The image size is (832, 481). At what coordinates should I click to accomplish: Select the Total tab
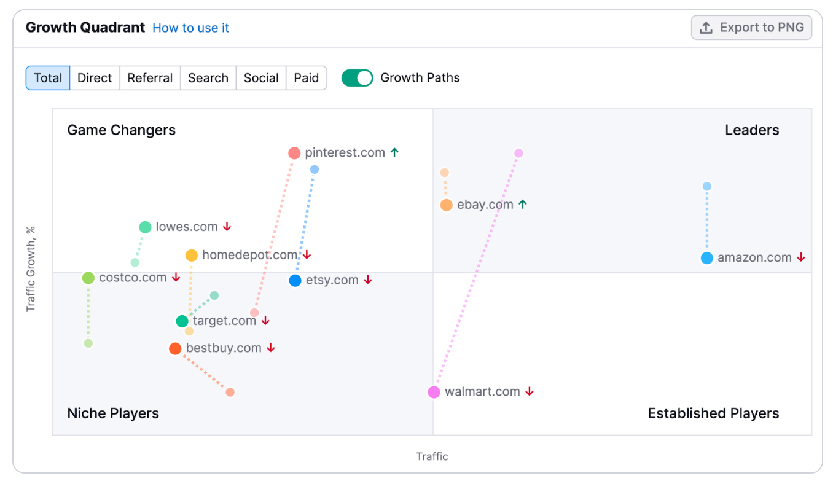coord(48,78)
